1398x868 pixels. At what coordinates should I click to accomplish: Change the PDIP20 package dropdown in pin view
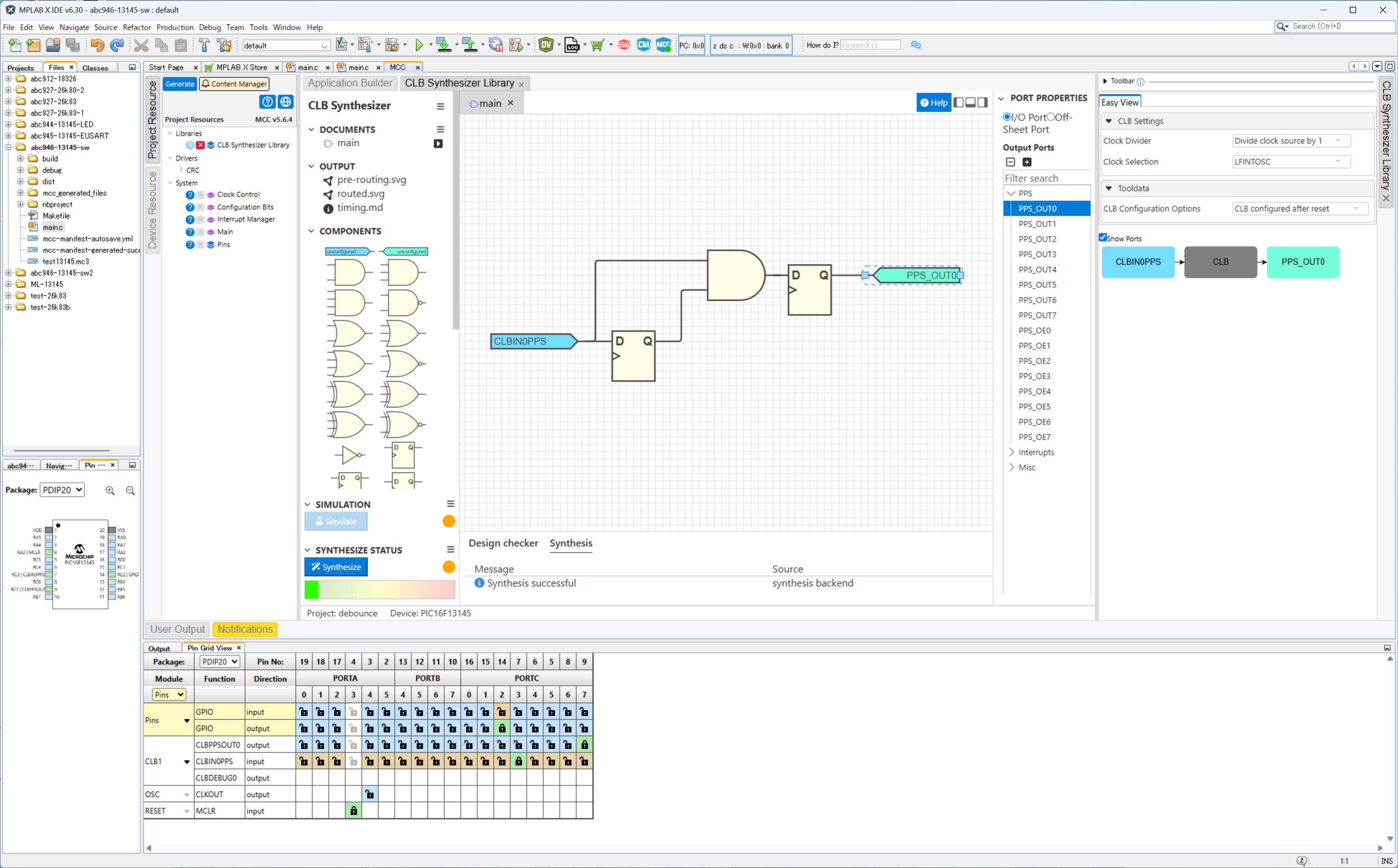click(x=62, y=490)
